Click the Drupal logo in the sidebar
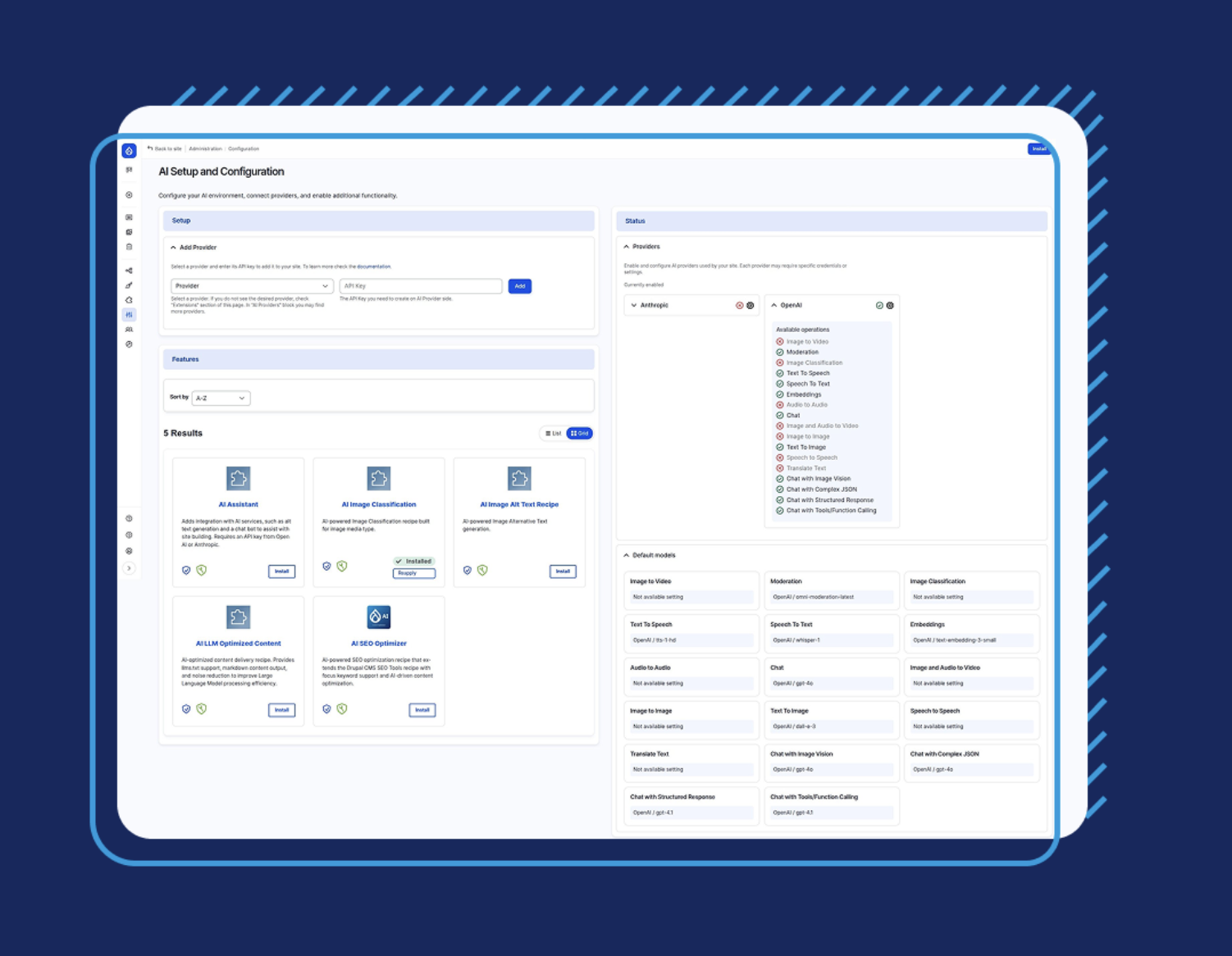1232x956 pixels. (129, 151)
